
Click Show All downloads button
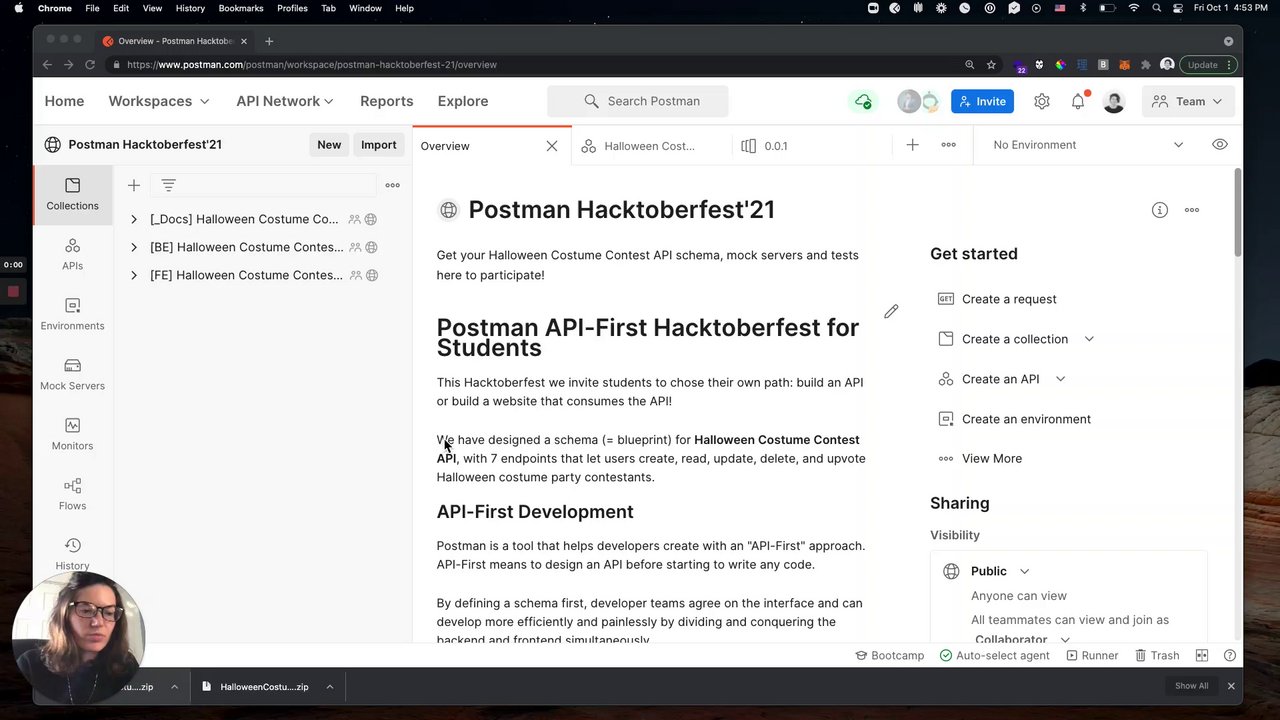tap(1191, 686)
